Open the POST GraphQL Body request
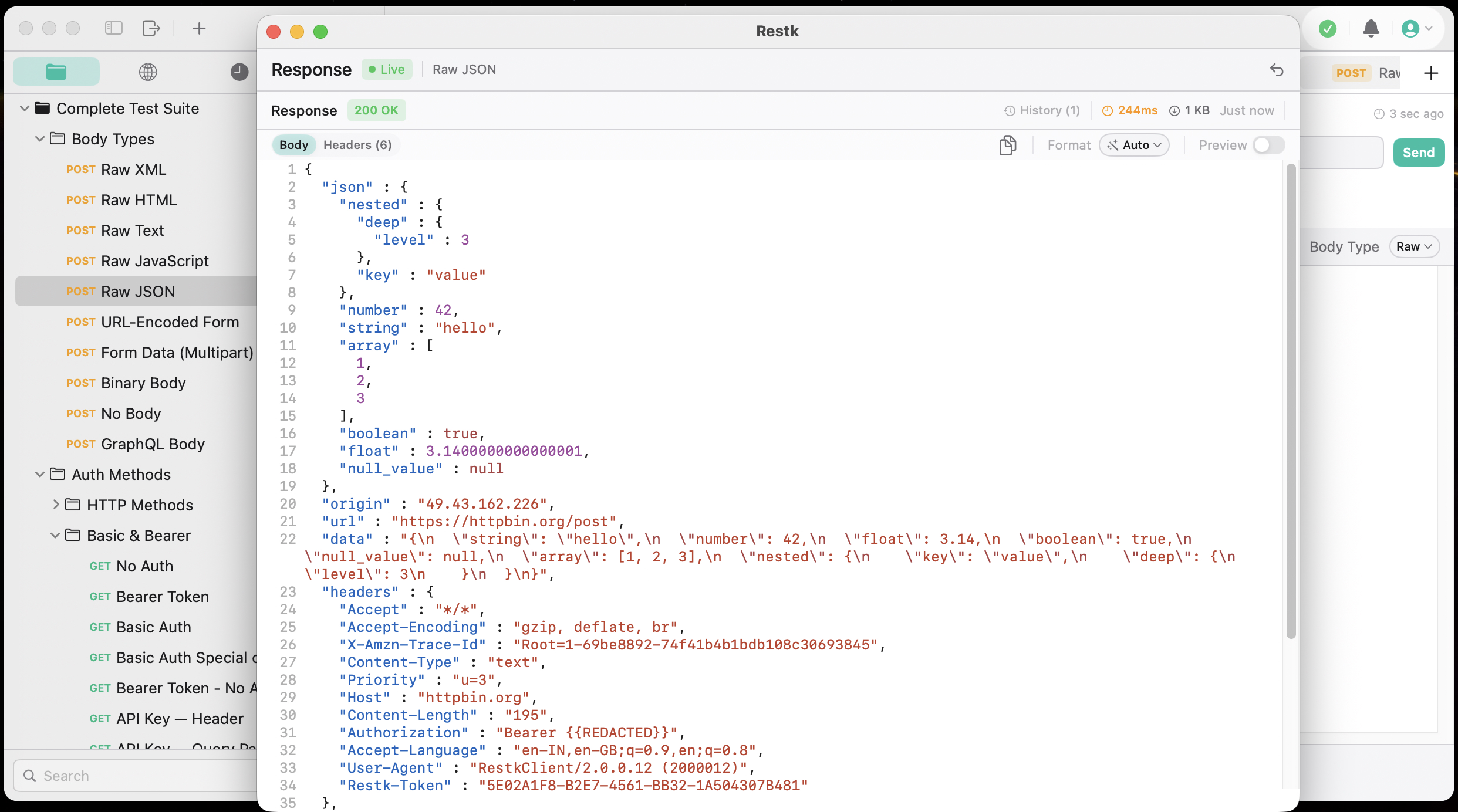Image resolution: width=1458 pixels, height=812 pixels. tap(136, 444)
